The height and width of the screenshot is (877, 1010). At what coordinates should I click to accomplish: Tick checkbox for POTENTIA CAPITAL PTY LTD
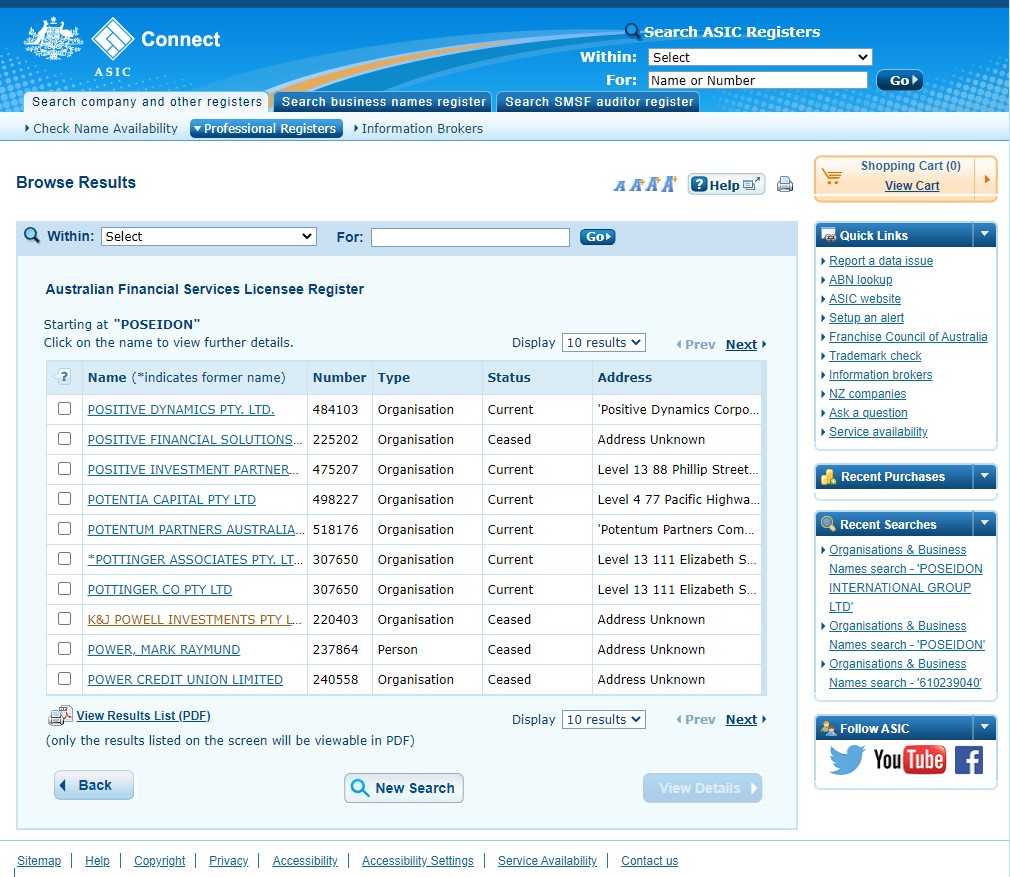pyautogui.click(x=64, y=498)
